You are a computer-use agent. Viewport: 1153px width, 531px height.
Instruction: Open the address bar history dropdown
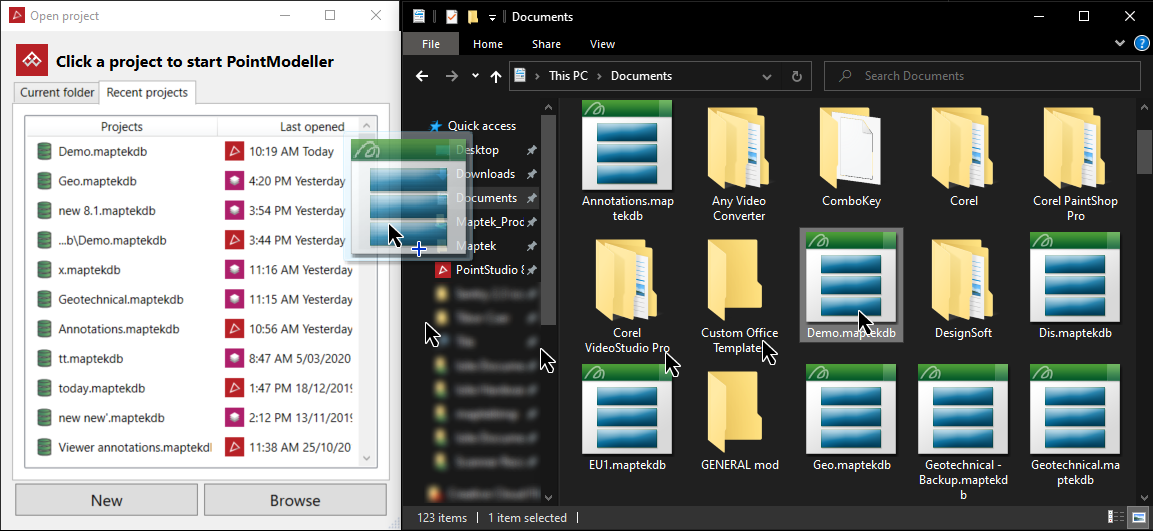coord(769,76)
